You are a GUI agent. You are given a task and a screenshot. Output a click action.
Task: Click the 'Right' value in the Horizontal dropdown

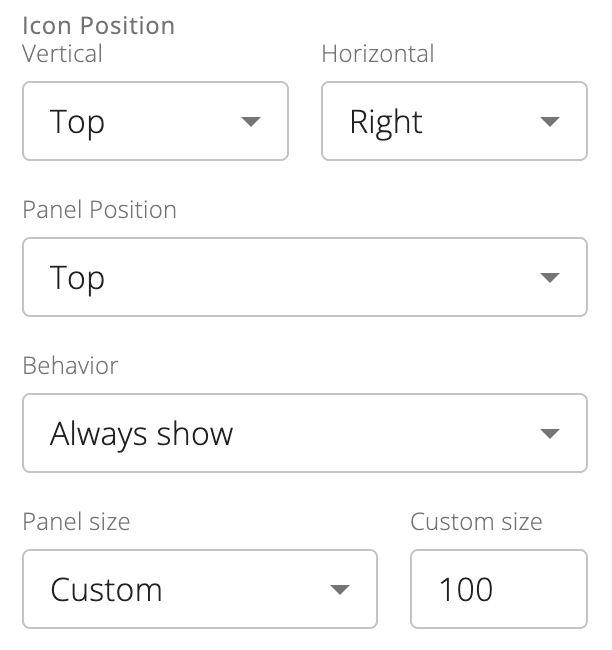[x=386, y=122]
